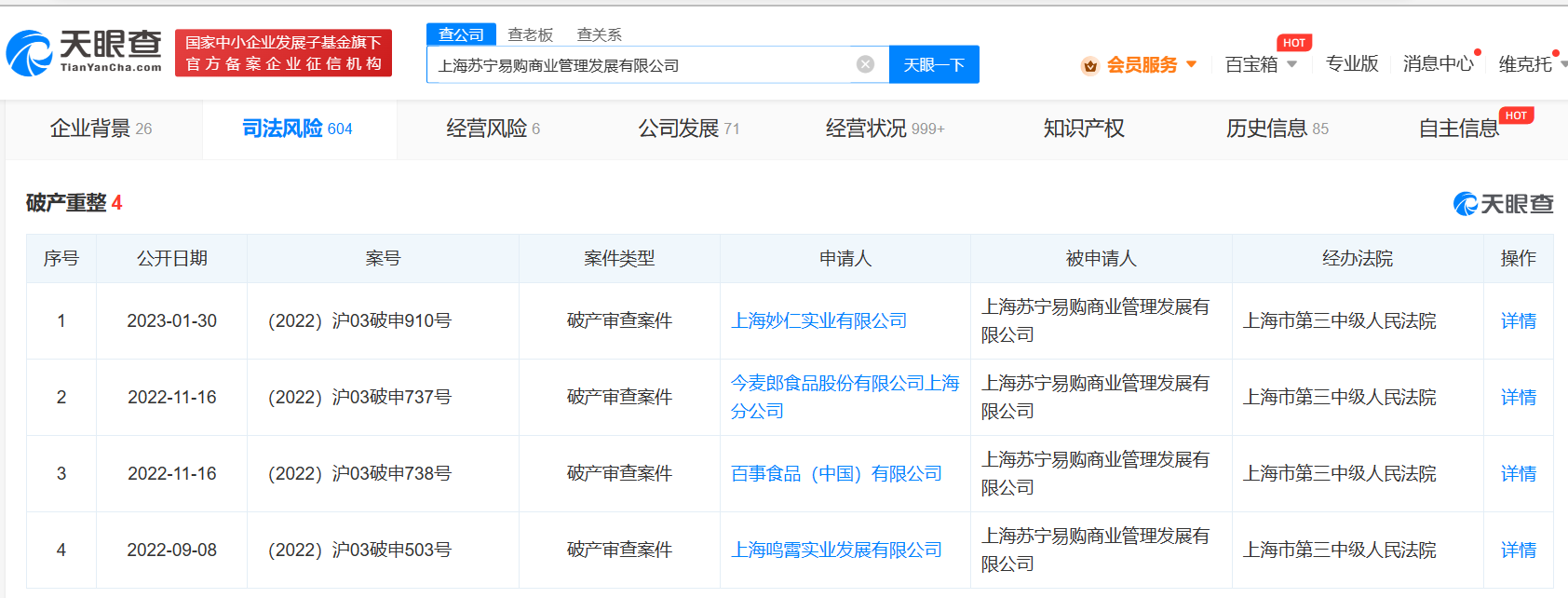Click the 天眼查 watermark logo in table header
The image size is (1568, 598).
(1503, 203)
